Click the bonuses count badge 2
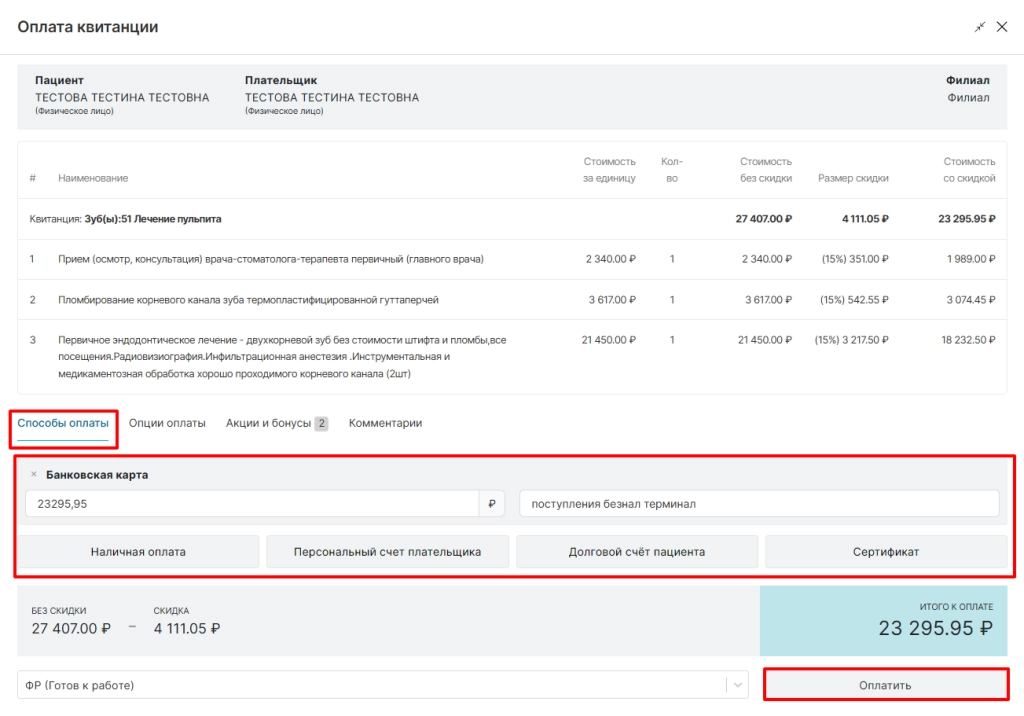Image resolution: width=1024 pixels, height=716 pixels. coord(321,423)
